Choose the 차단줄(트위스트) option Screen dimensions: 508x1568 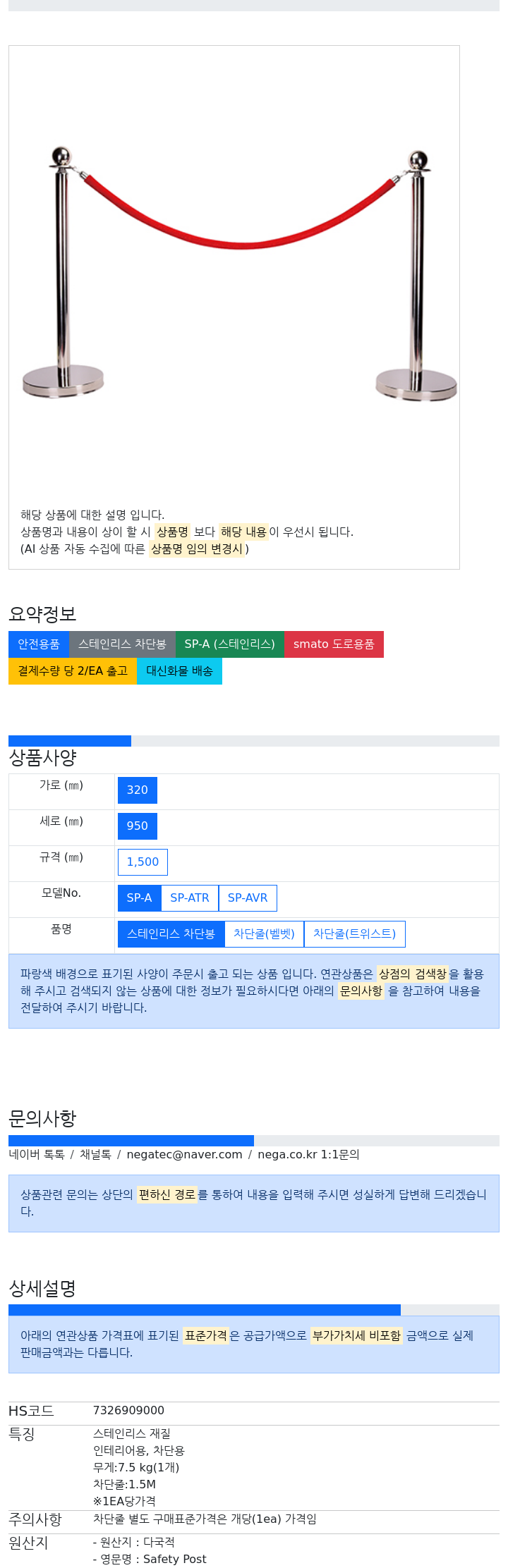click(355, 934)
